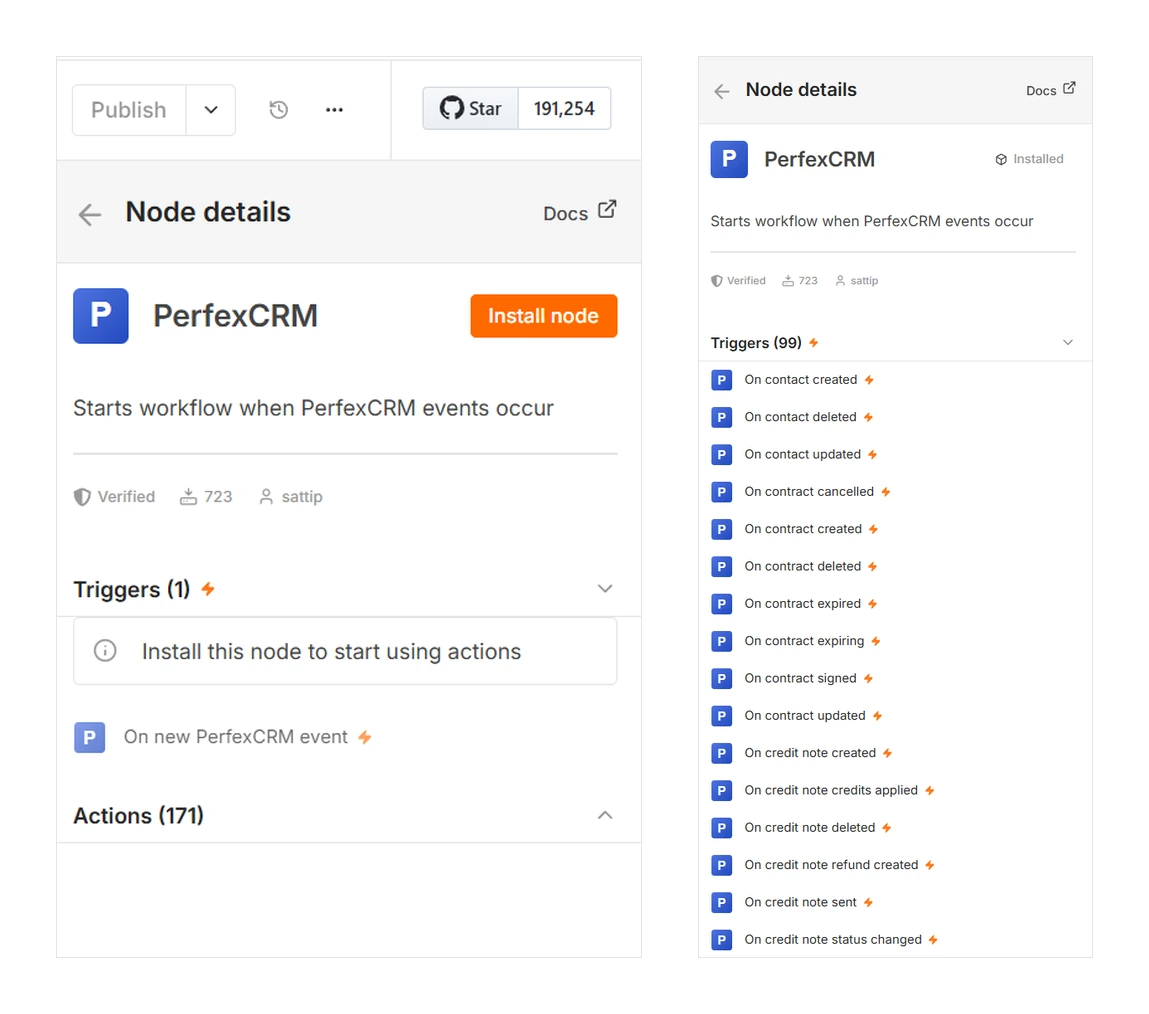Viewport: 1149px width, 1014px height.
Task: Click lightning icon next to Triggers (1)
Action: click(208, 589)
